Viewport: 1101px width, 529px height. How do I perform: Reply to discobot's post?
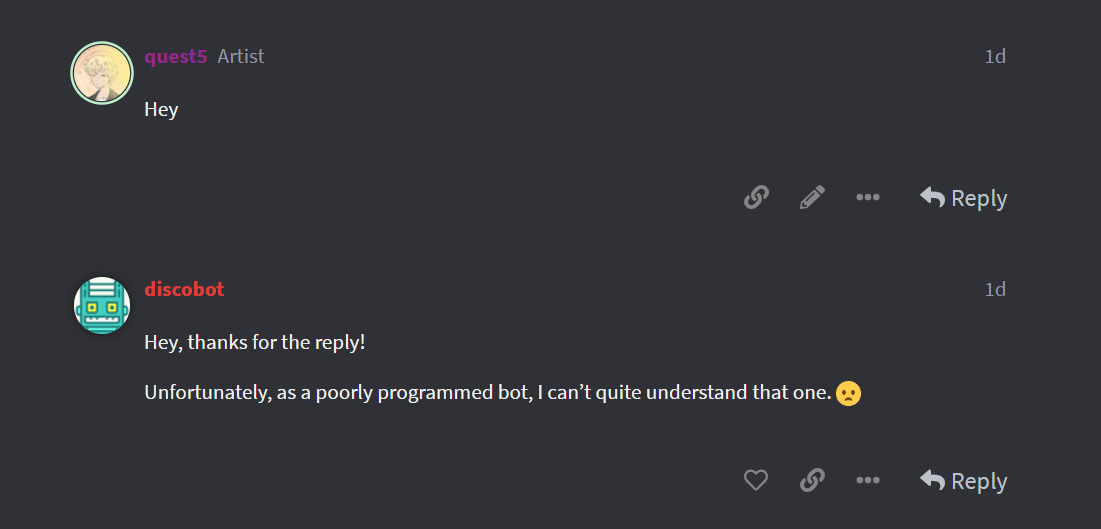pos(963,481)
